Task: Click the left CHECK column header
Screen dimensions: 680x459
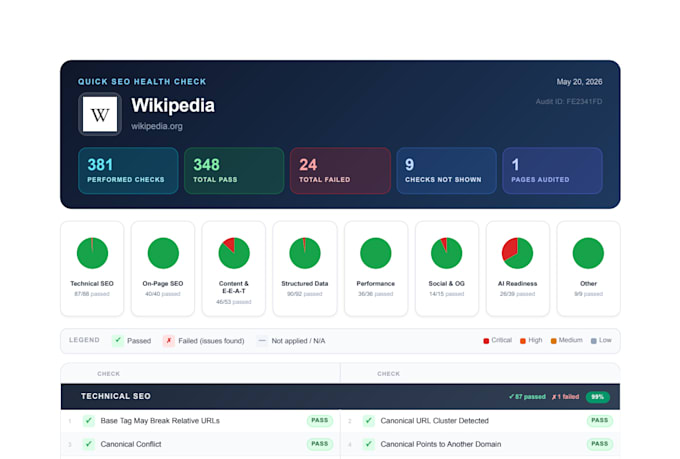Action: coord(108,374)
